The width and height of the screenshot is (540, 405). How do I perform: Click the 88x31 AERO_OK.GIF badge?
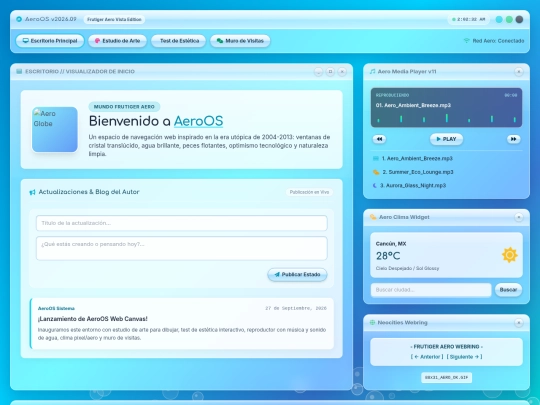point(446,377)
